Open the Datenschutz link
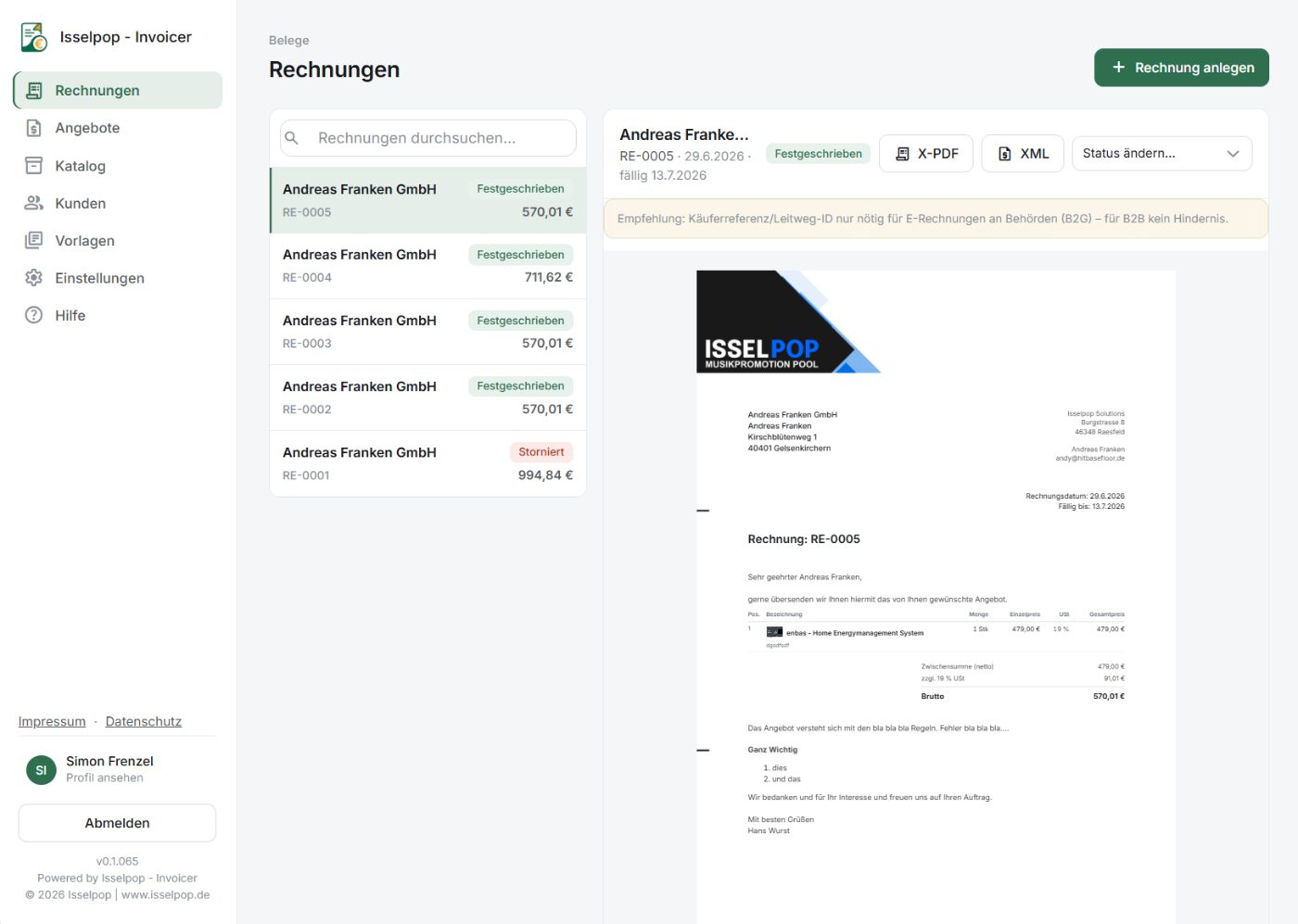The width and height of the screenshot is (1298, 924). (x=144, y=722)
